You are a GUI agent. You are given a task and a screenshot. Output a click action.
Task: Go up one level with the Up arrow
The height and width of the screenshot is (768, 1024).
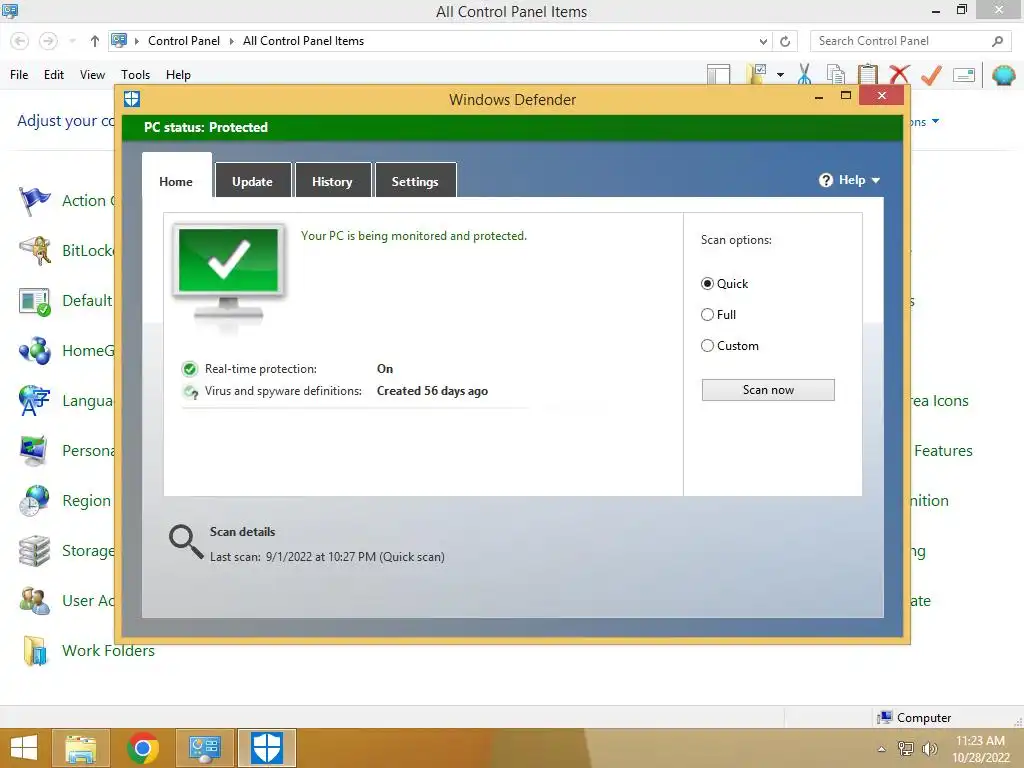click(x=95, y=41)
